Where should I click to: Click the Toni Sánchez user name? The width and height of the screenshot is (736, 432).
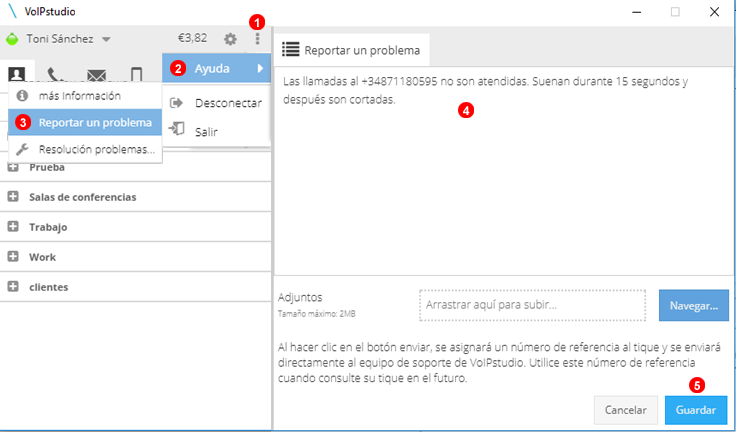click(60, 39)
